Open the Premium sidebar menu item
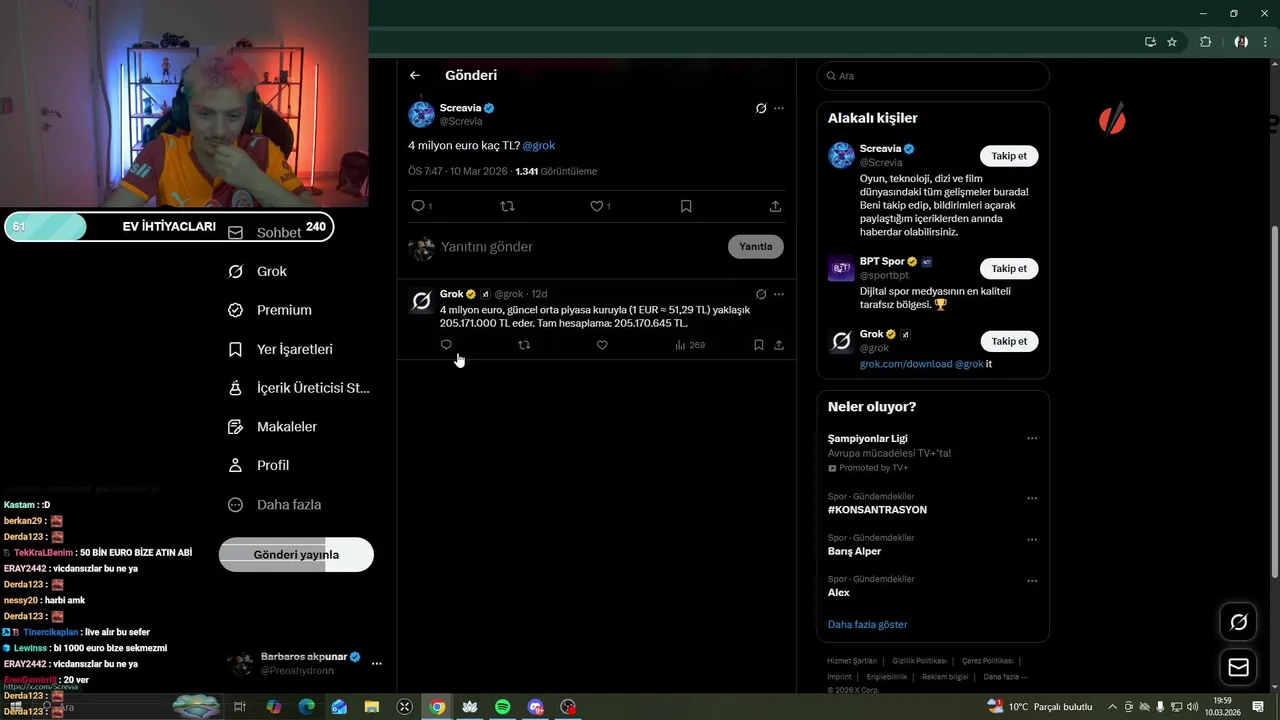Screen dimensions: 1280x720 (x=270, y=310)
